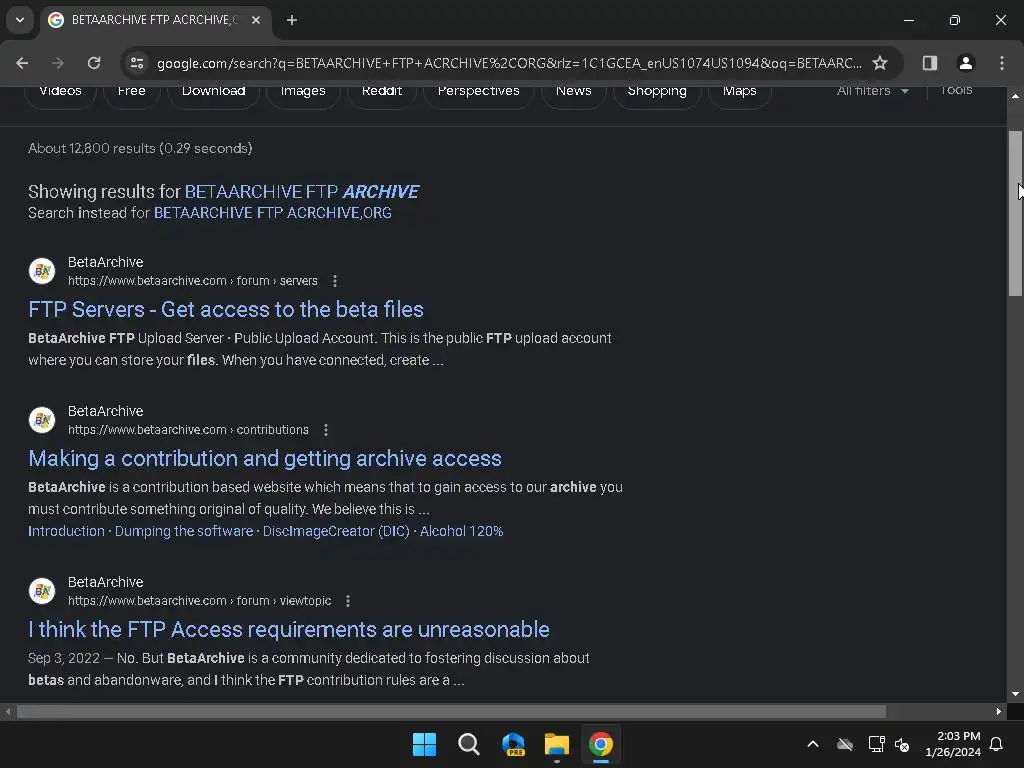Click BetaArchive favicon of viewtopic result

point(42,590)
